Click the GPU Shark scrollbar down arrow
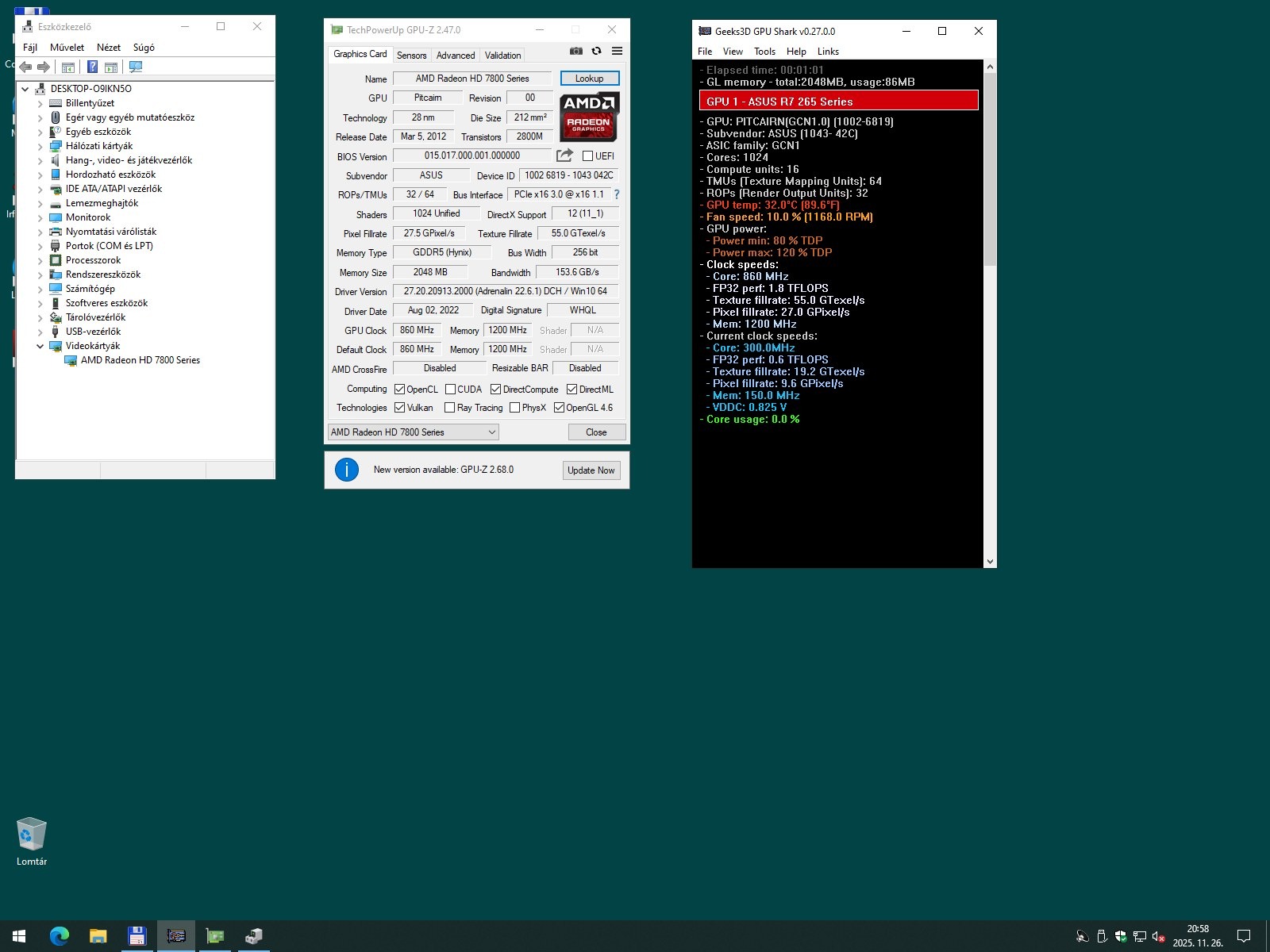The height and width of the screenshot is (952, 1270). tap(990, 562)
